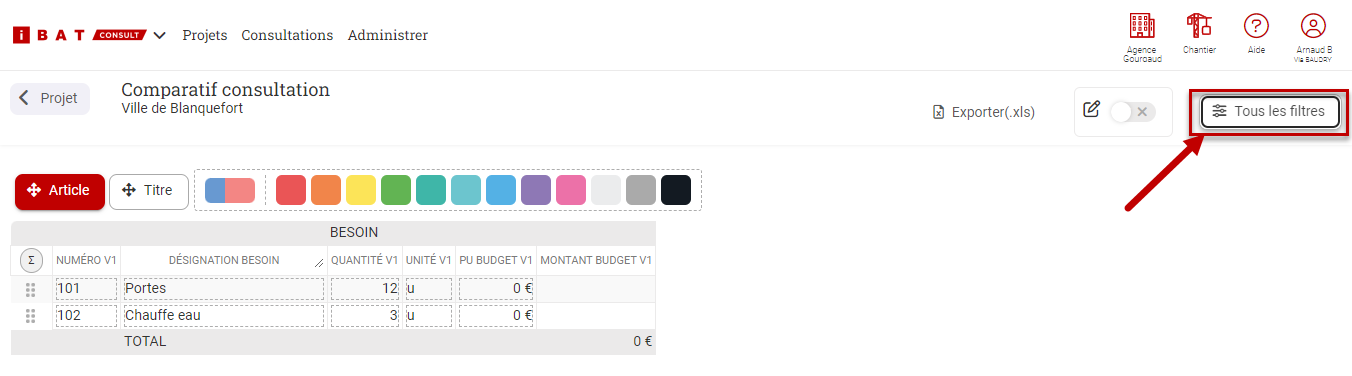Open the Aide help icon
1352x376 pixels.
(x=1256, y=26)
